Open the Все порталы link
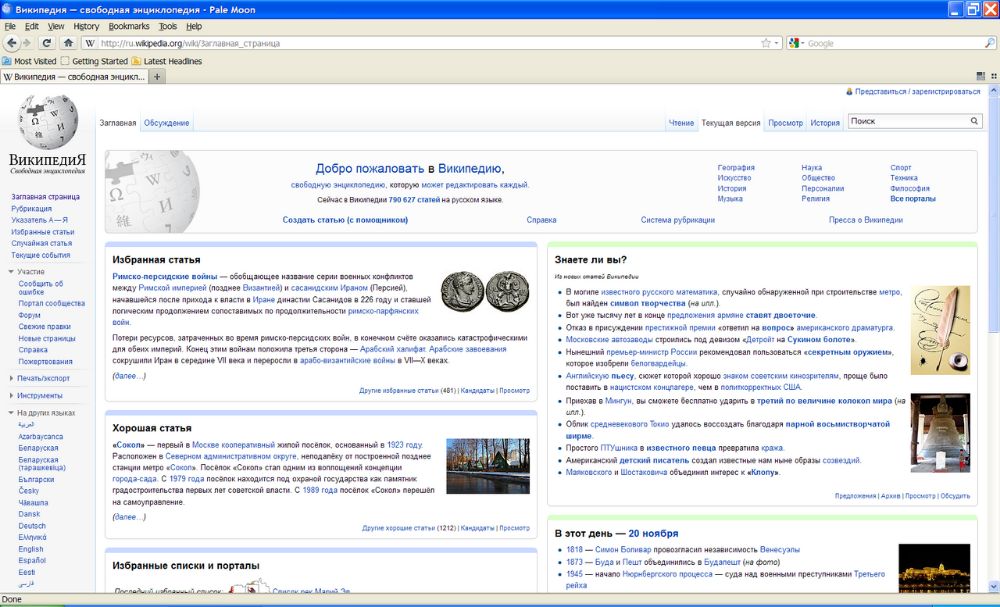 913,199
